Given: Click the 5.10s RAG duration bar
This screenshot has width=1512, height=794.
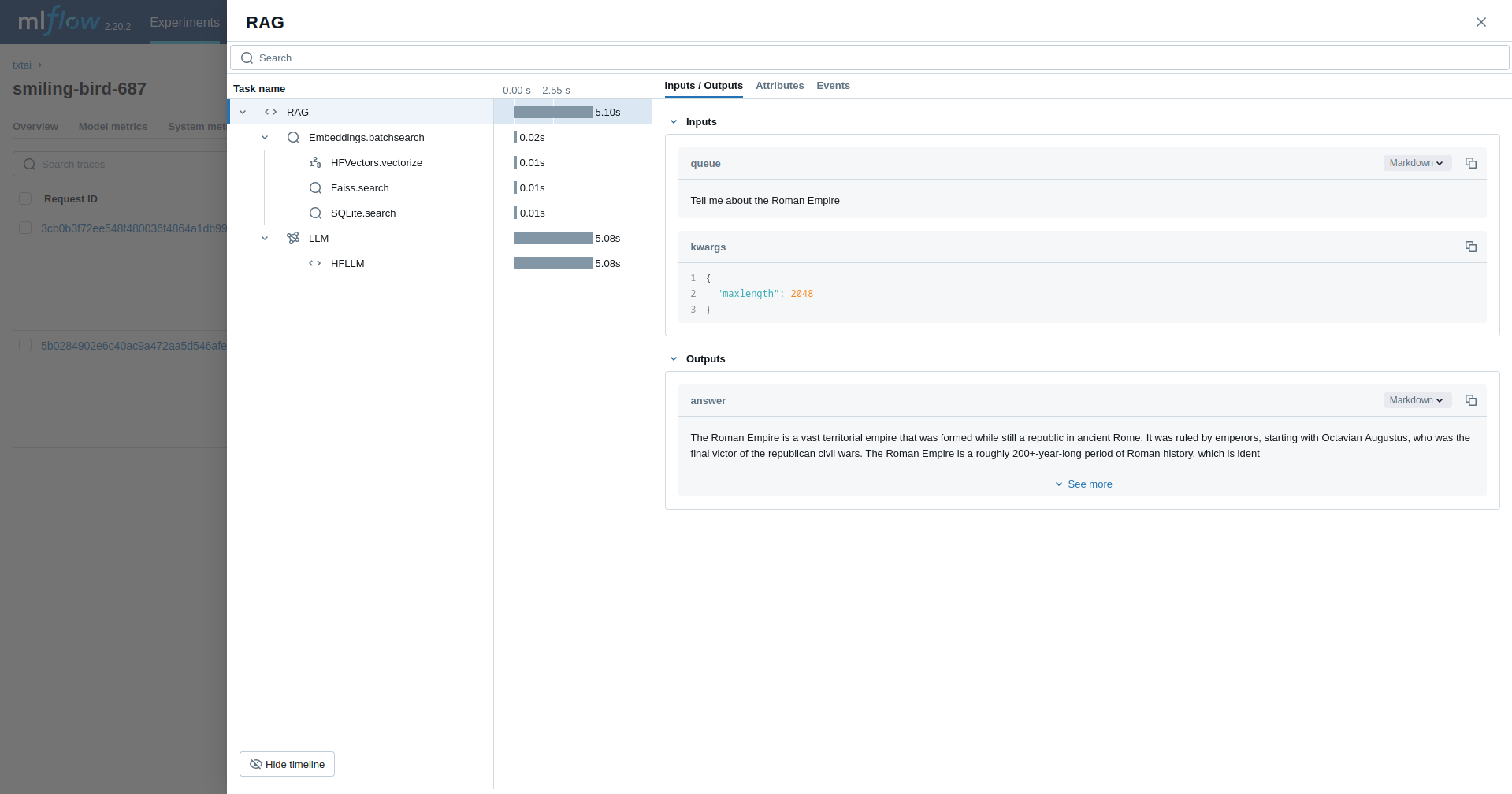Looking at the screenshot, I should 552,112.
